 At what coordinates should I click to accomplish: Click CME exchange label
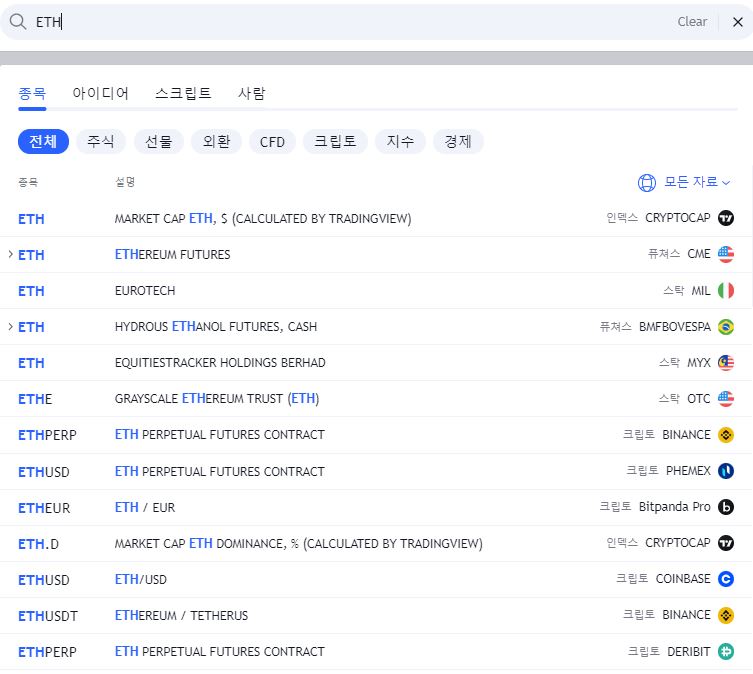pos(699,254)
